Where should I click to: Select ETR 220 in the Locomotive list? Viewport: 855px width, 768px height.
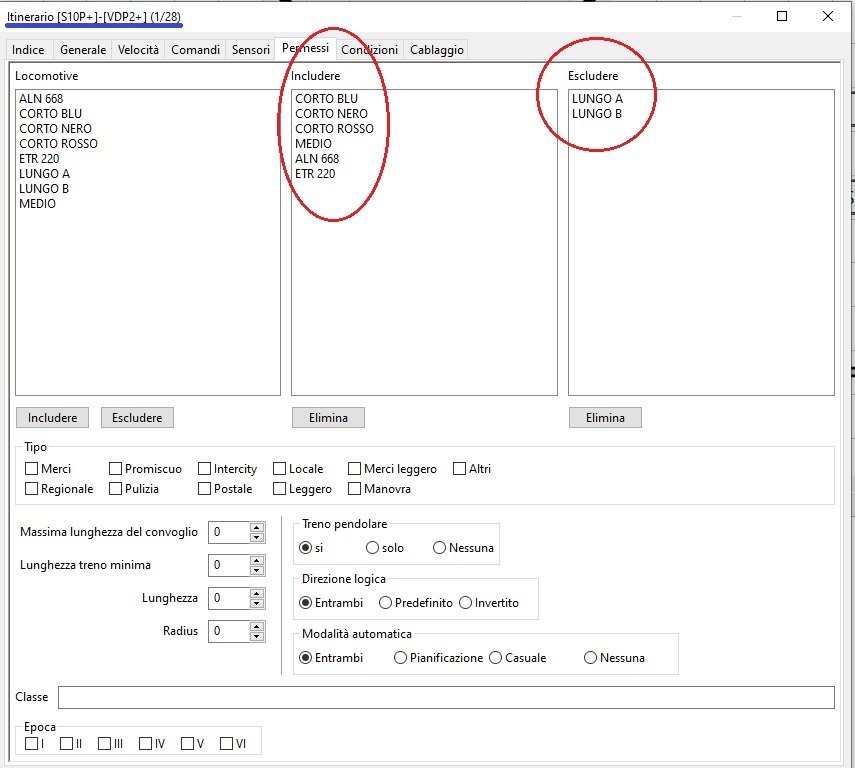[40, 159]
